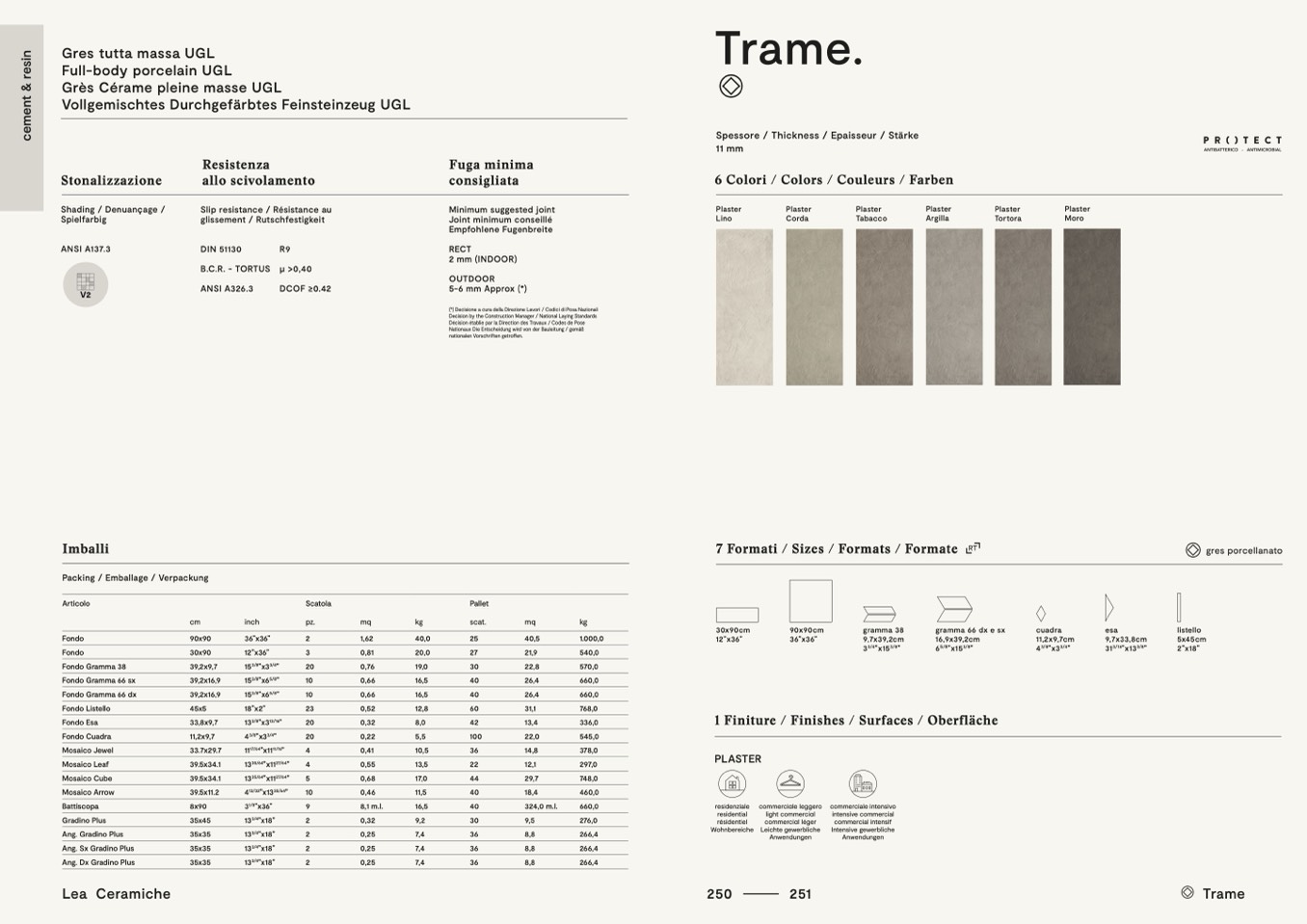Select the 30x90cm rectangle format shape
This screenshot has width=1307, height=924.
[736, 615]
